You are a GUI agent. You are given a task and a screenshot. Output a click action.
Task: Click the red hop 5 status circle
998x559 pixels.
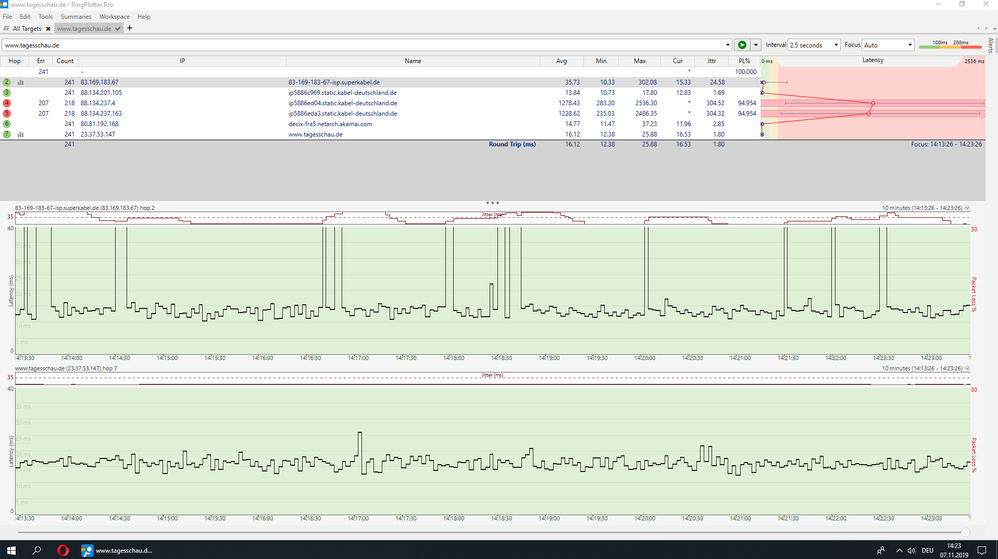[7, 113]
